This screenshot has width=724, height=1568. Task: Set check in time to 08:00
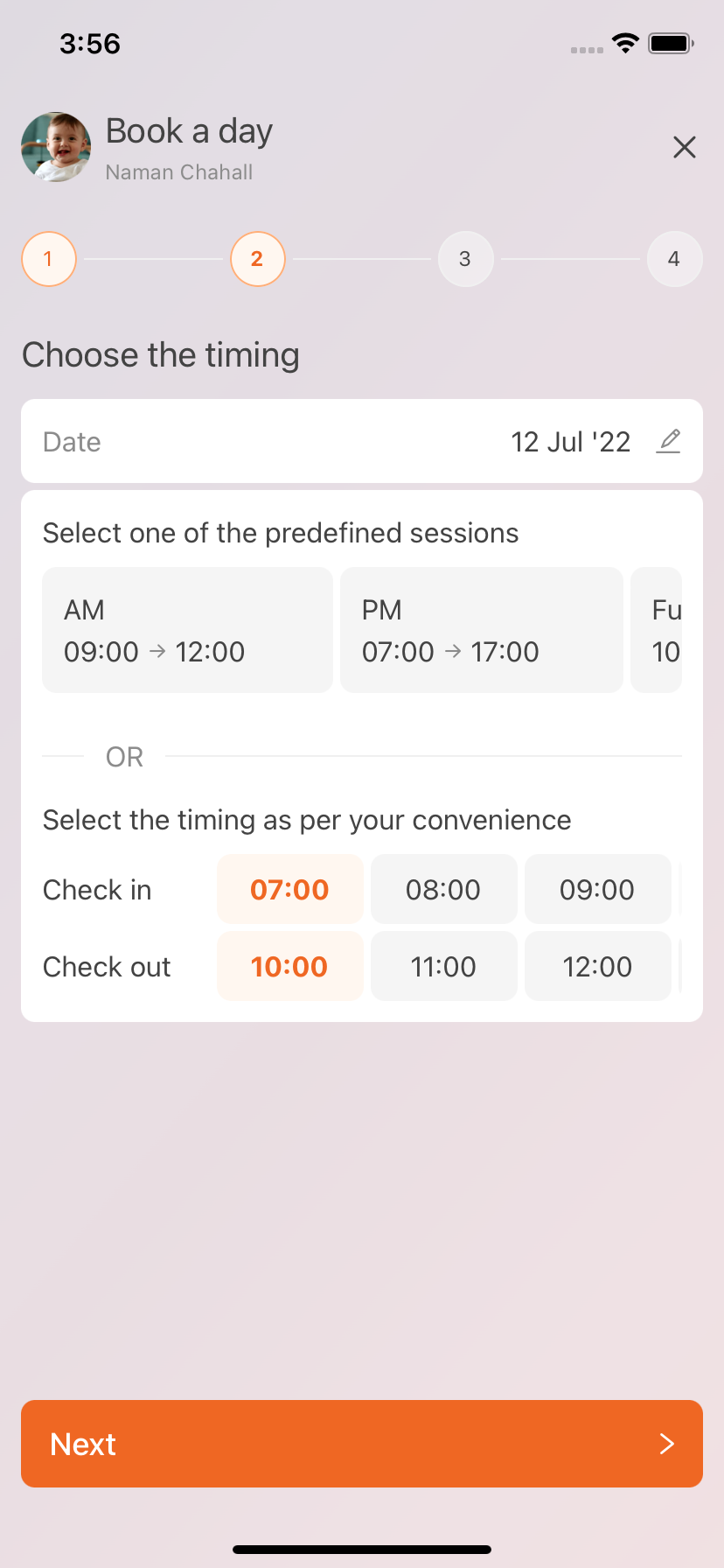pos(443,889)
